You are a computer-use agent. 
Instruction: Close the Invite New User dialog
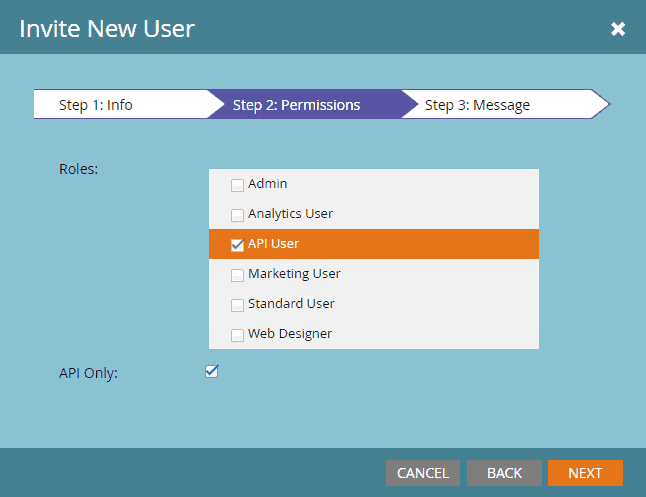[618, 29]
